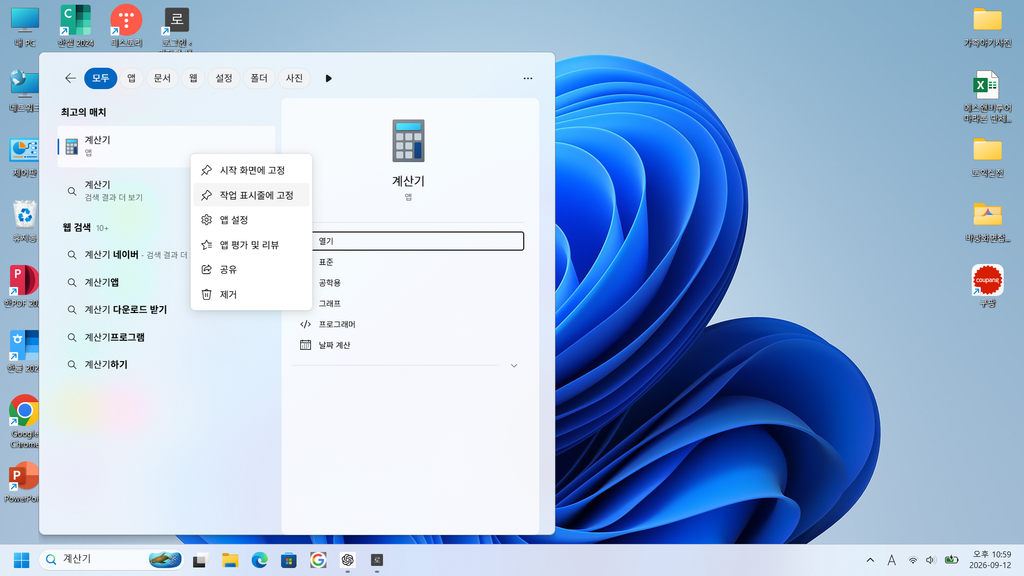Image resolution: width=1024 pixels, height=576 pixels.
Task: Select 계산기하기 web search suggestion
Action: click(x=167, y=364)
